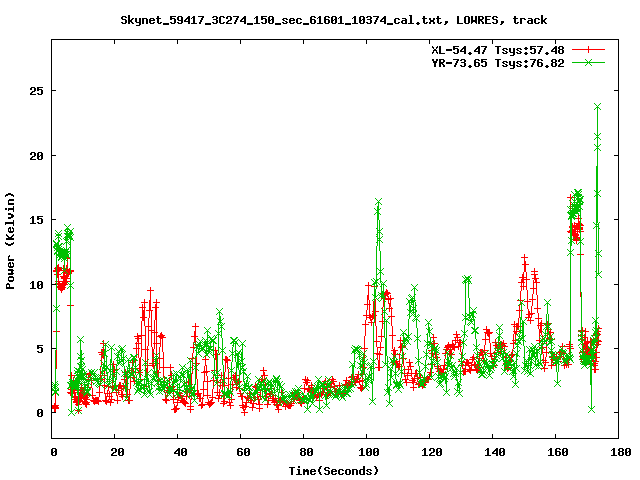Click the y-axis tick label 25
640x480 pixels.
pos(36,91)
